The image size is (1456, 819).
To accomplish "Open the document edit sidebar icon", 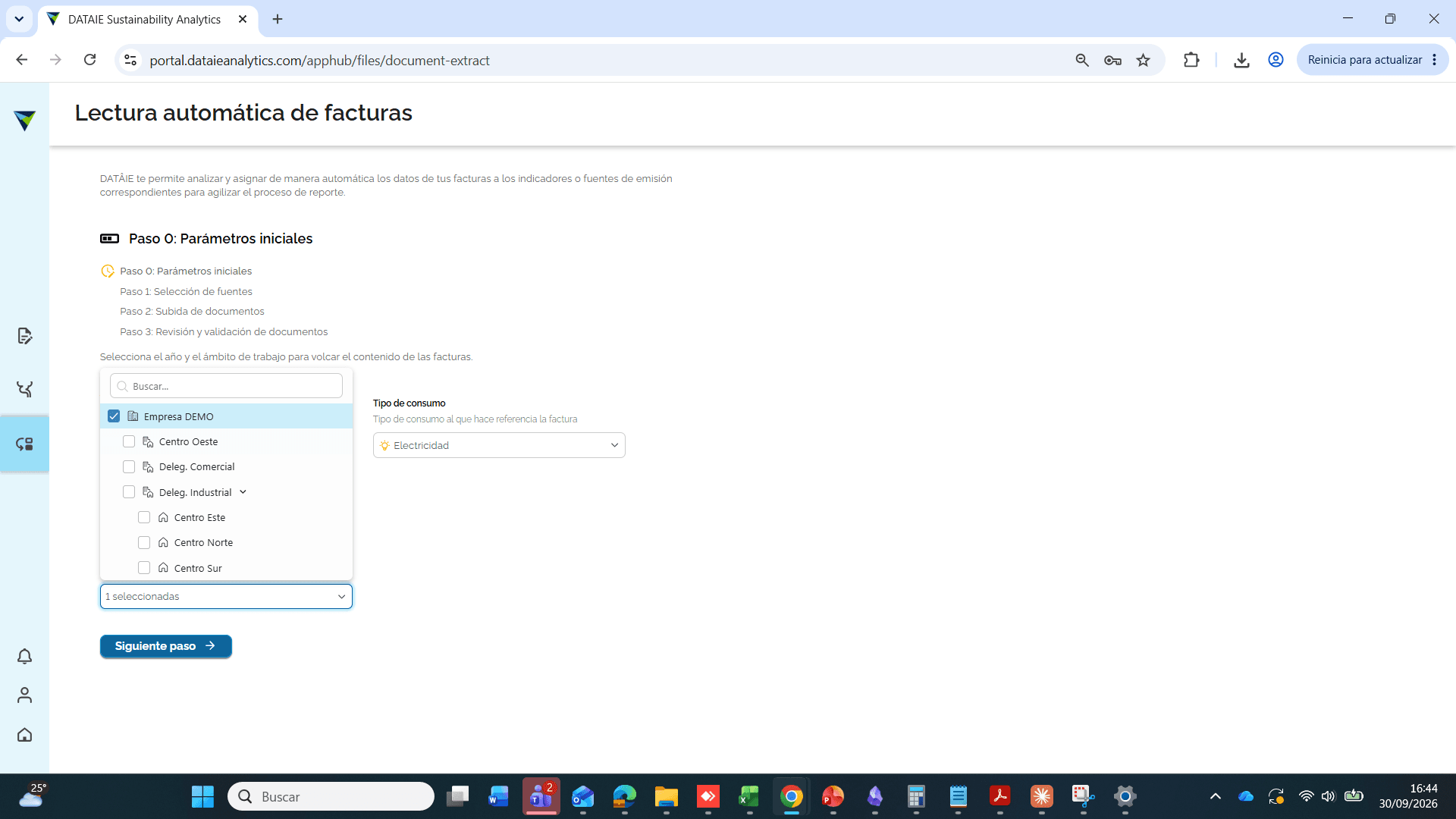I will coord(24,336).
